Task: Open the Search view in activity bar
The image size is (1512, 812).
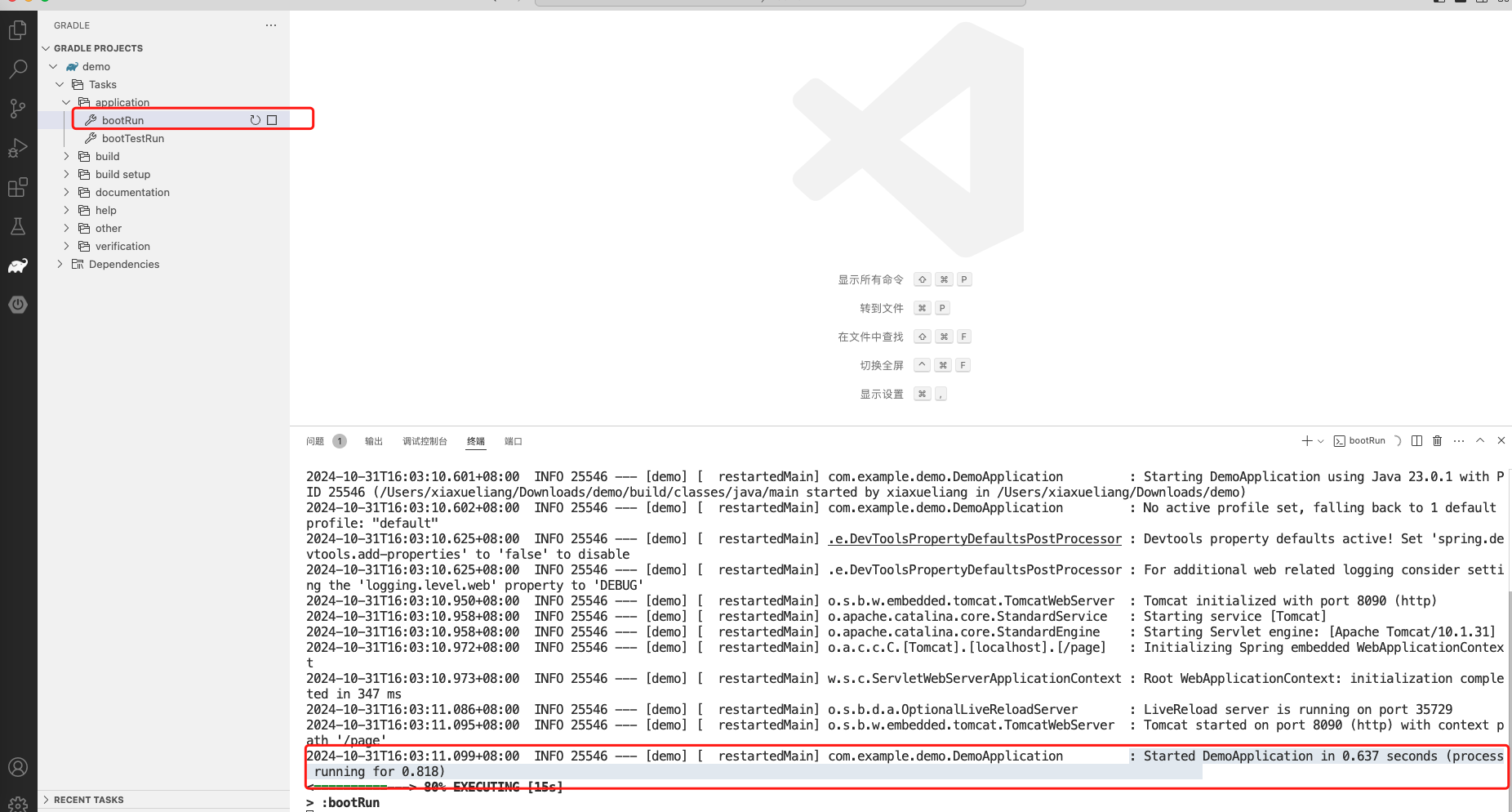Action: pos(18,69)
